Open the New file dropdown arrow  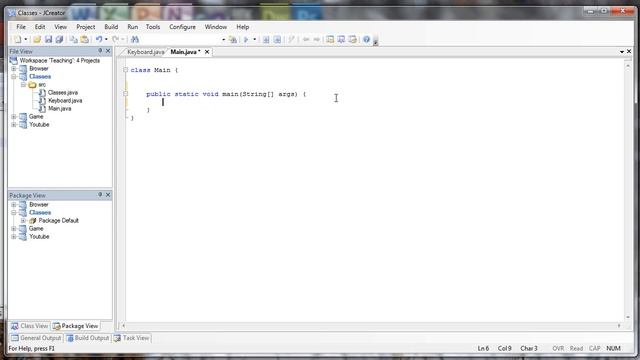point(26,39)
